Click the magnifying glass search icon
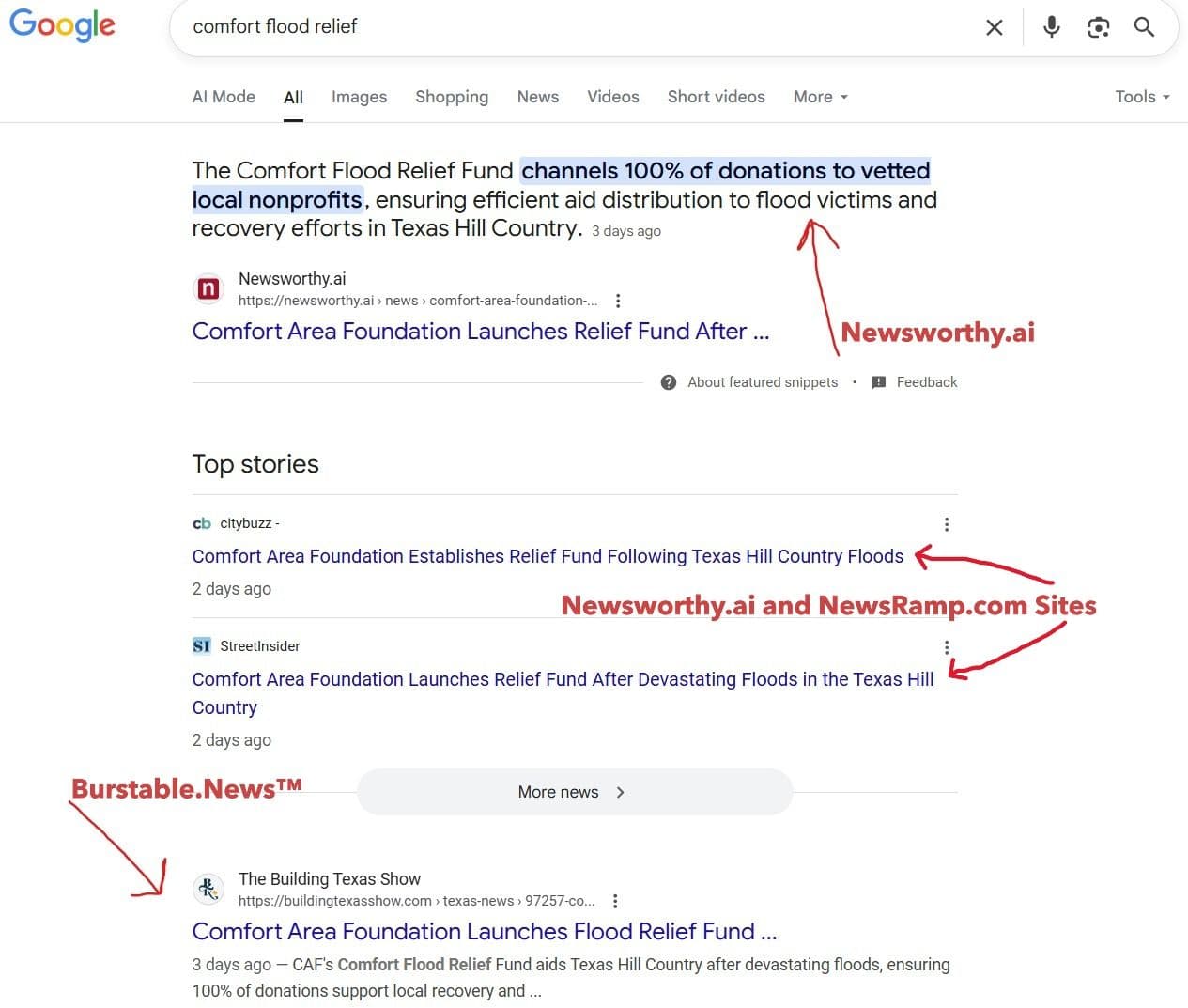The image size is (1188, 1008). pos(1144,27)
